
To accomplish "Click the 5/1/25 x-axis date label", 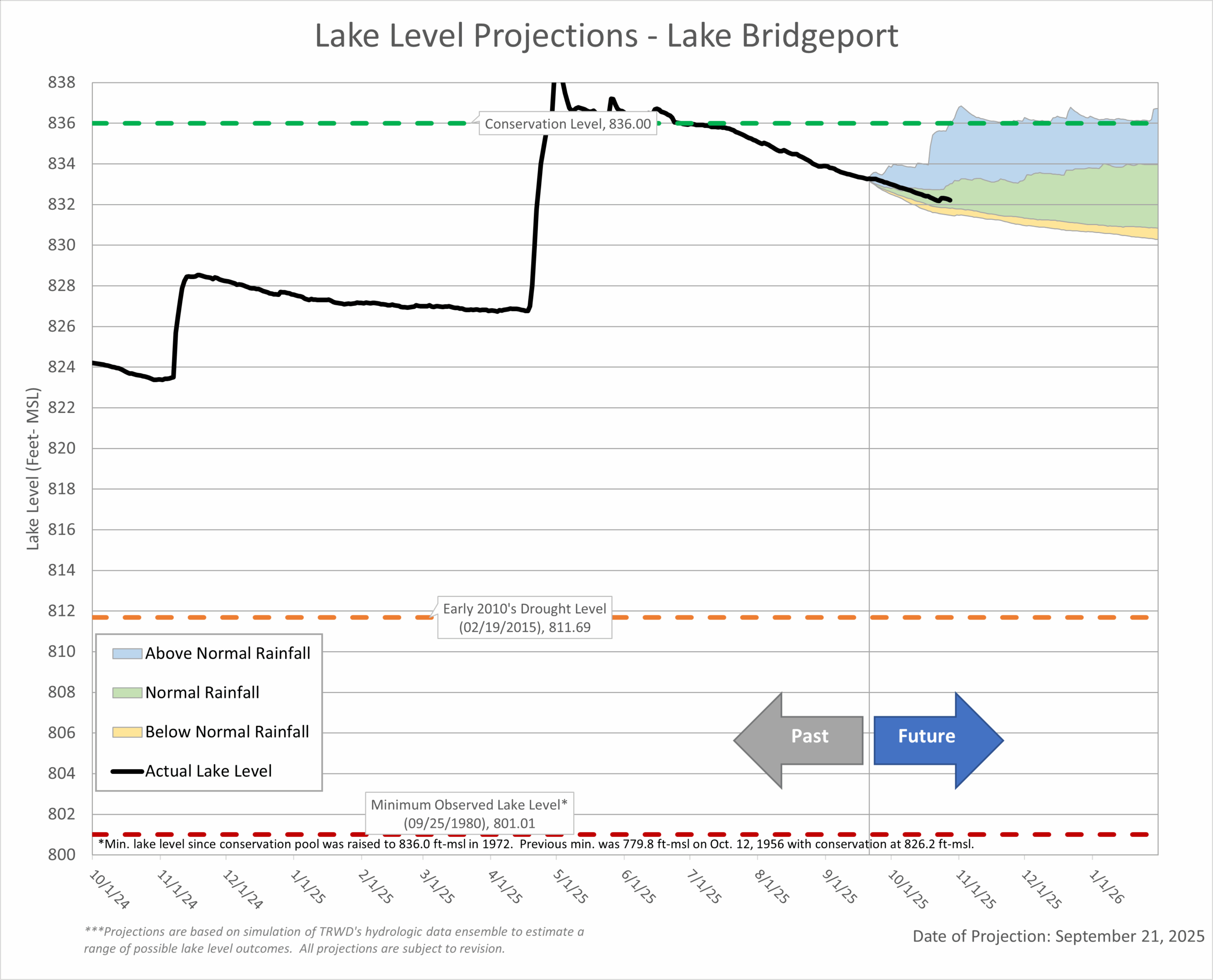I will (x=570, y=886).
